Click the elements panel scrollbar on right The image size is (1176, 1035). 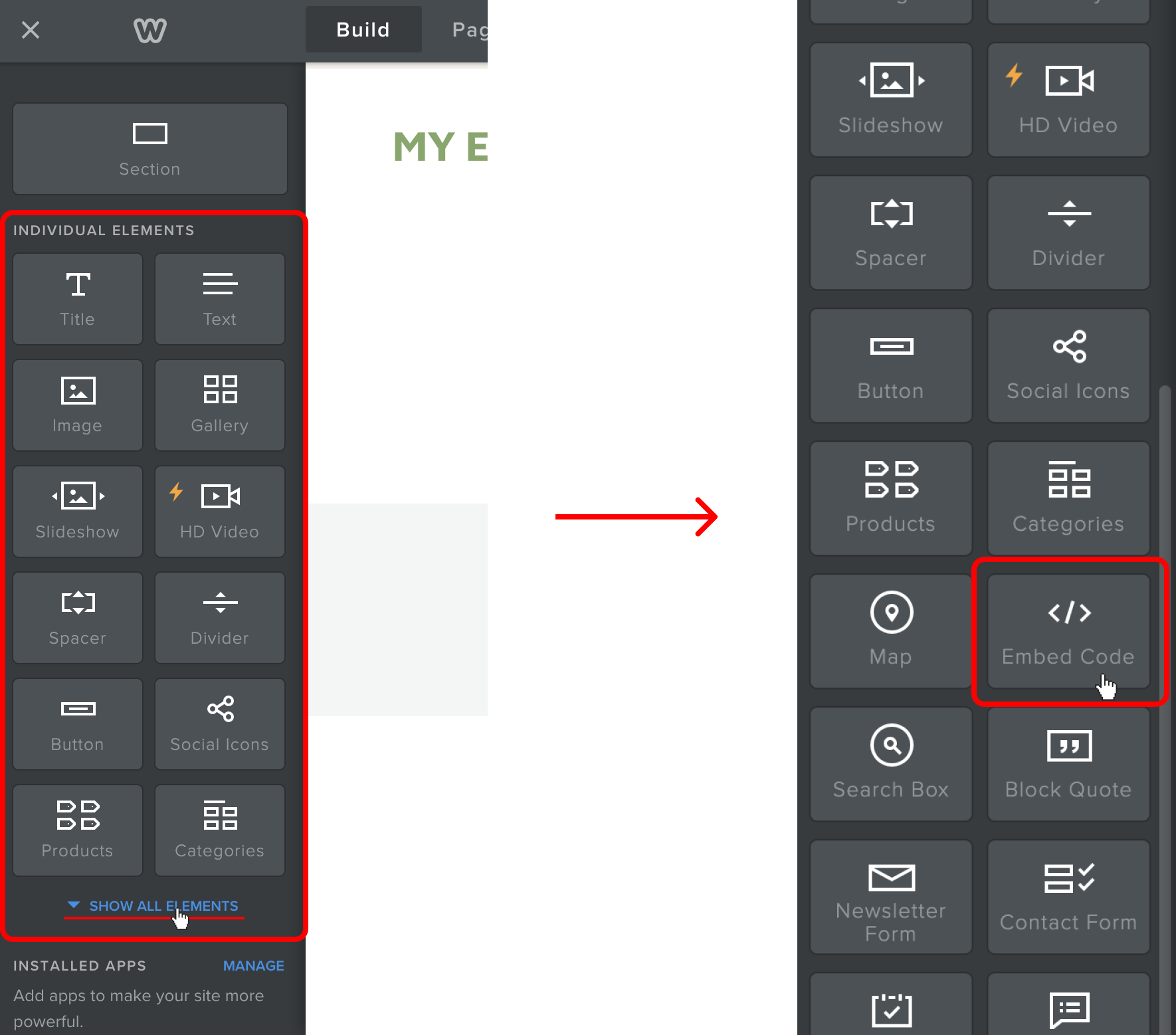click(1164, 704)
